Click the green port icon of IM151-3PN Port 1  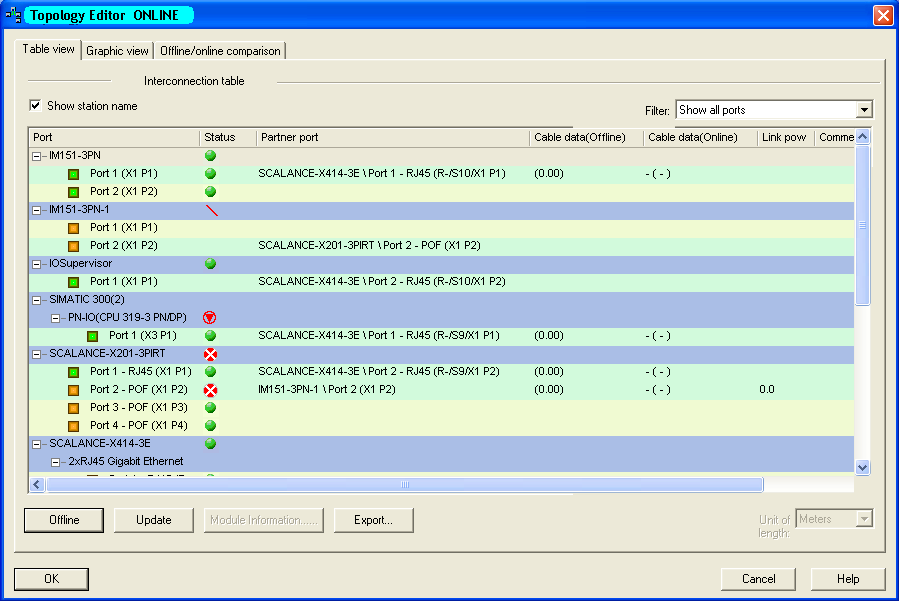click(x=73, y=174)
